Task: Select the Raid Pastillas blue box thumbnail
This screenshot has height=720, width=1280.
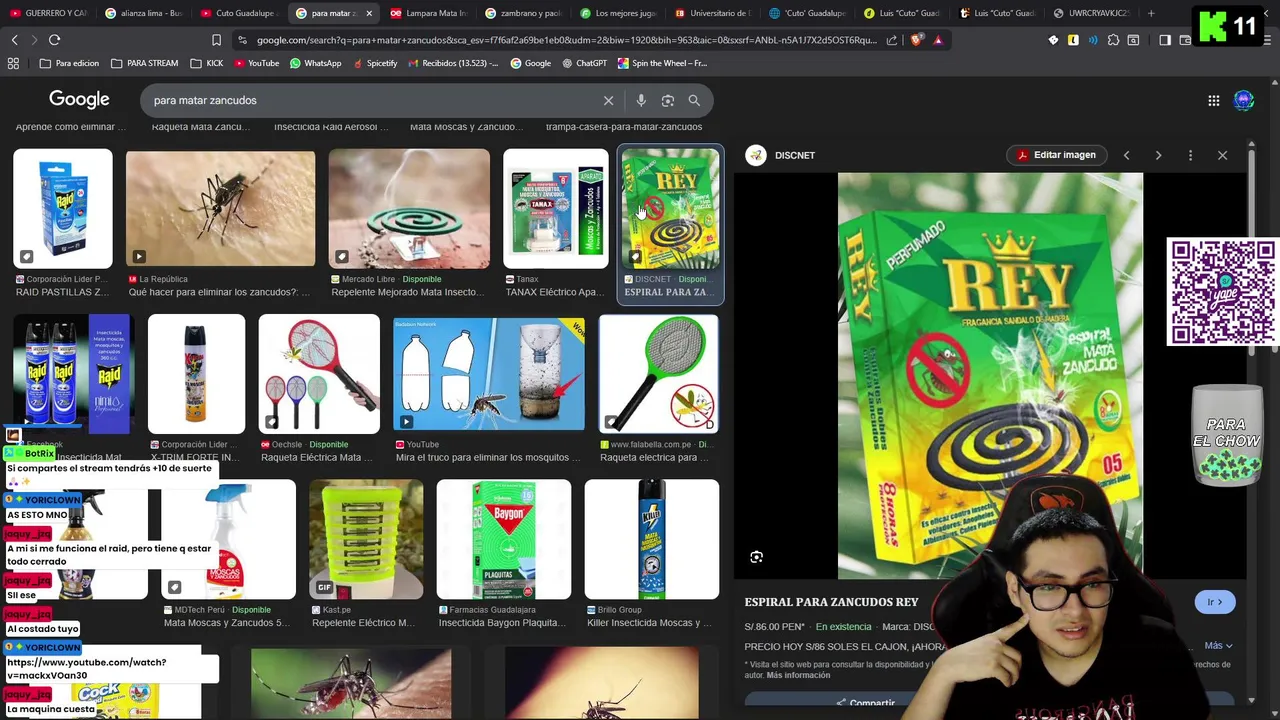Action: (63, 208)
